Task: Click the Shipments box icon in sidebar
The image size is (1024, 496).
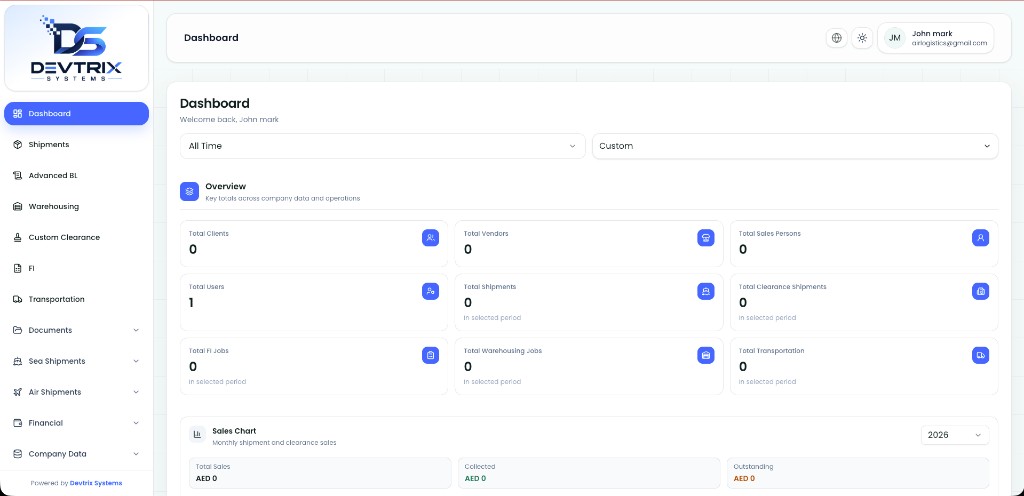Action: pos(18,144)
